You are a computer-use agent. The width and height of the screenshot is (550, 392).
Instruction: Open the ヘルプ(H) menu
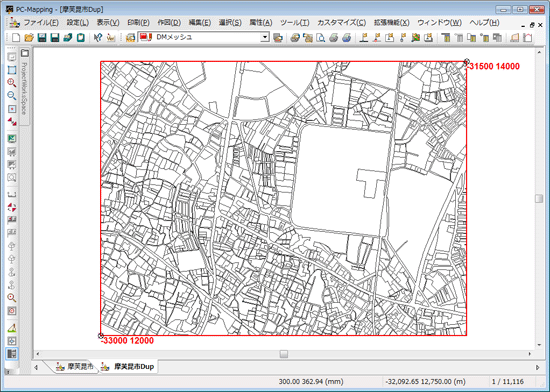(484, 22)
